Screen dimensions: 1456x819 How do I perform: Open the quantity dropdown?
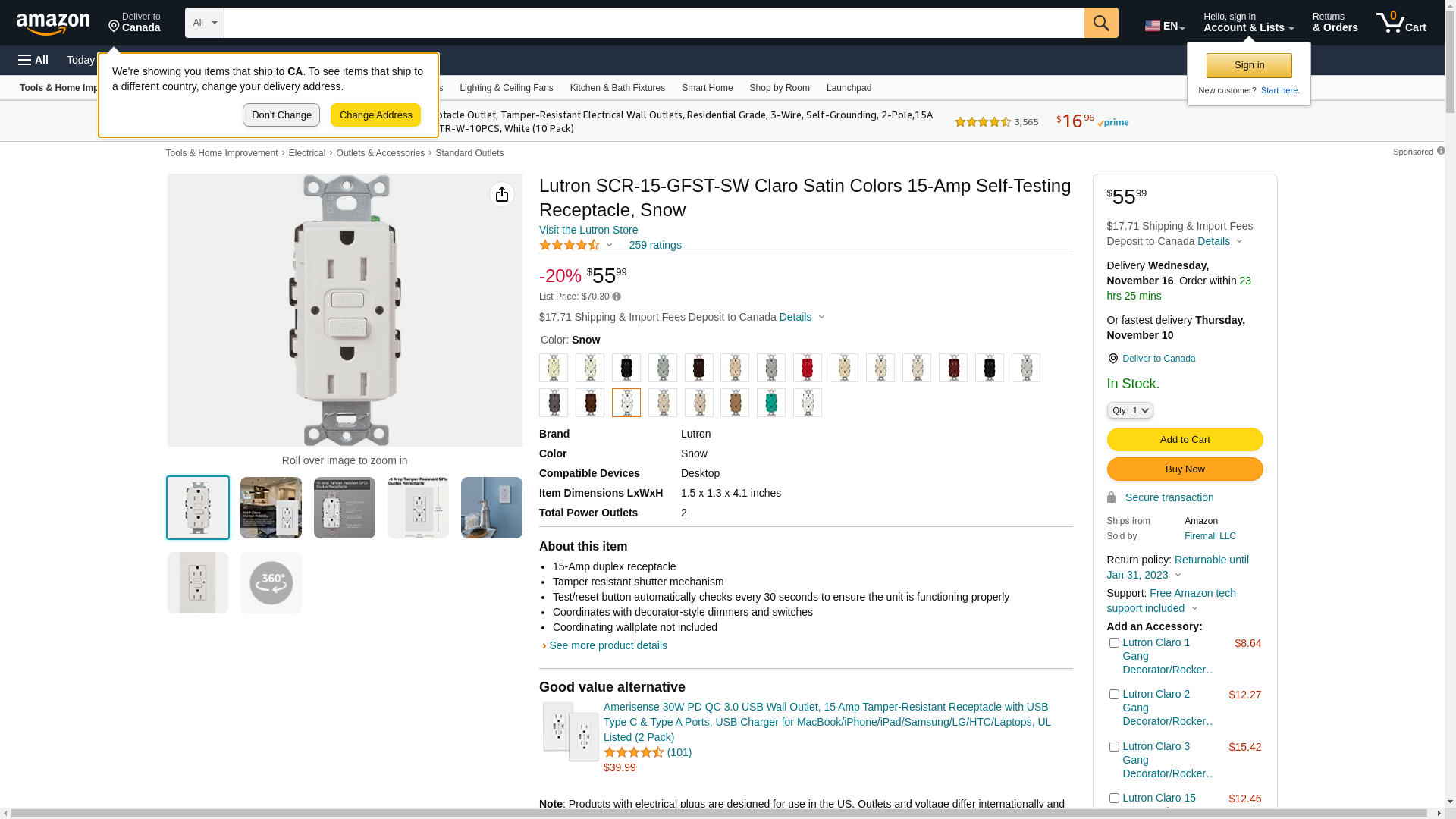1129,410
